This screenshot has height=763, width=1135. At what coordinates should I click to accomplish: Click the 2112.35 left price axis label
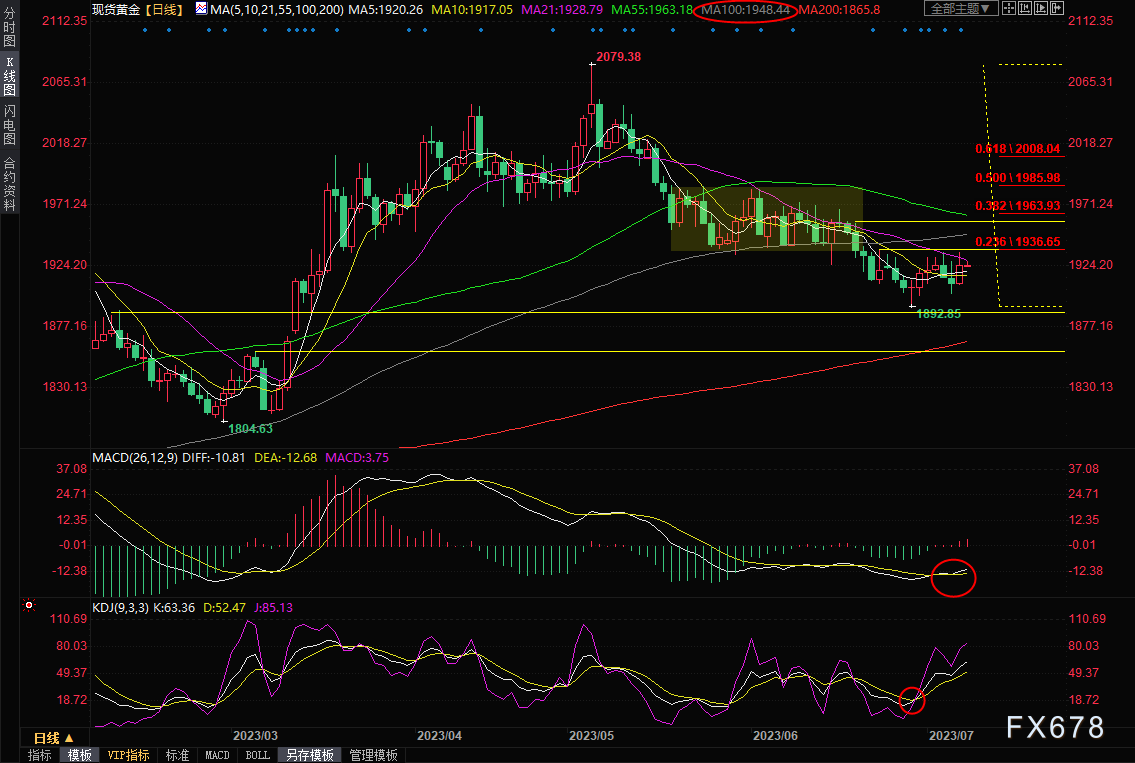(64, 21)
